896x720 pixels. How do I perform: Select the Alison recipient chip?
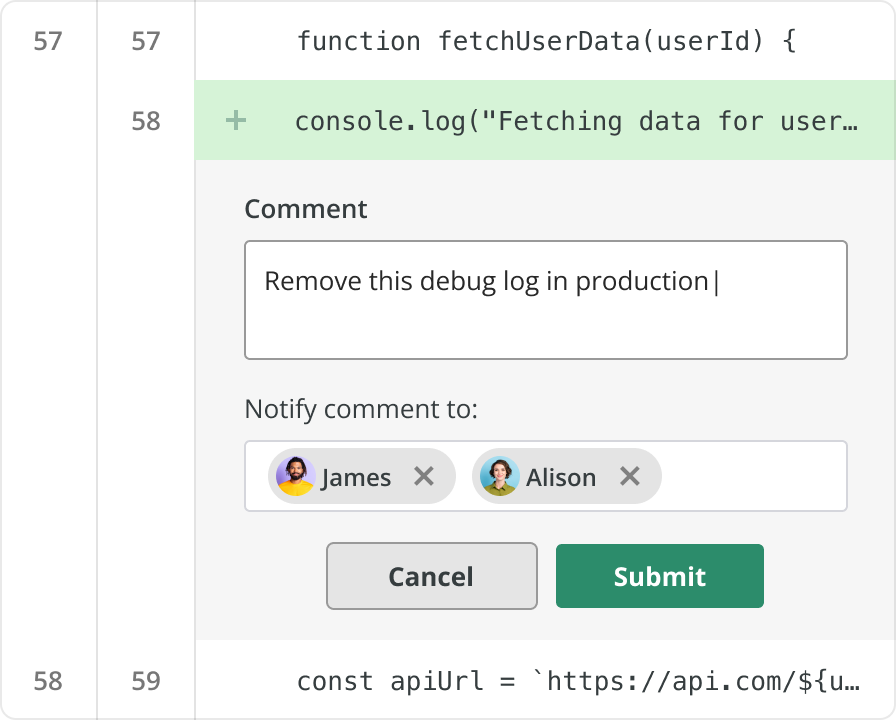click(561, 477)
